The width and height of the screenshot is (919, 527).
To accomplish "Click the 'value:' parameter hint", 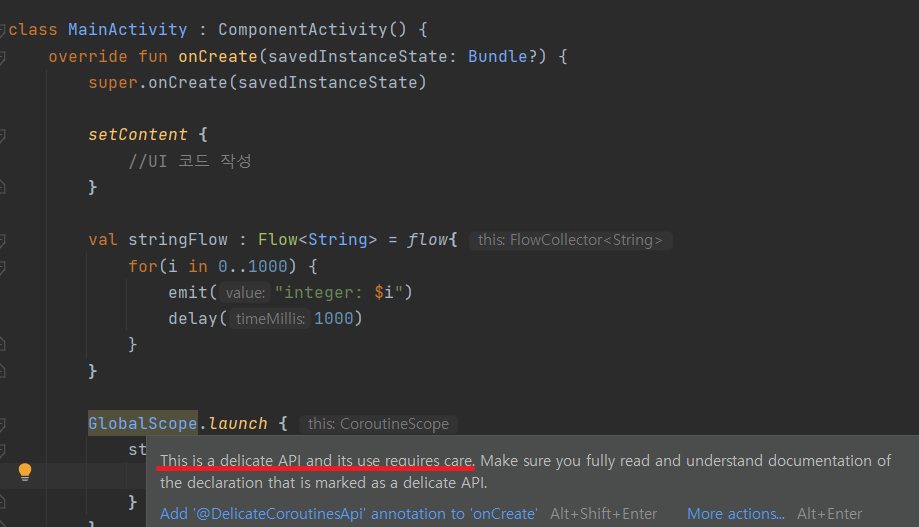I will pyautogui.click(x=245, y=293).
